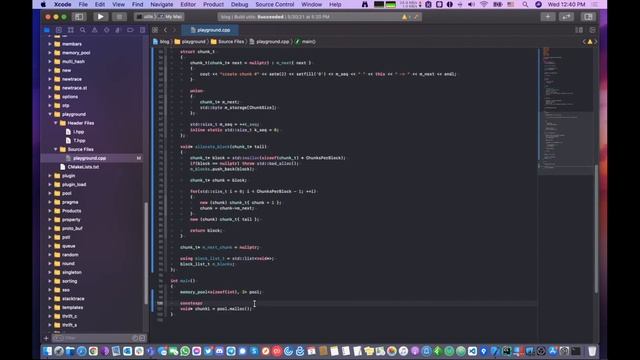This screenshot has height=360, width=640.
Task: Toggle source-control status filter in navigator
Action: click(142, 338)
